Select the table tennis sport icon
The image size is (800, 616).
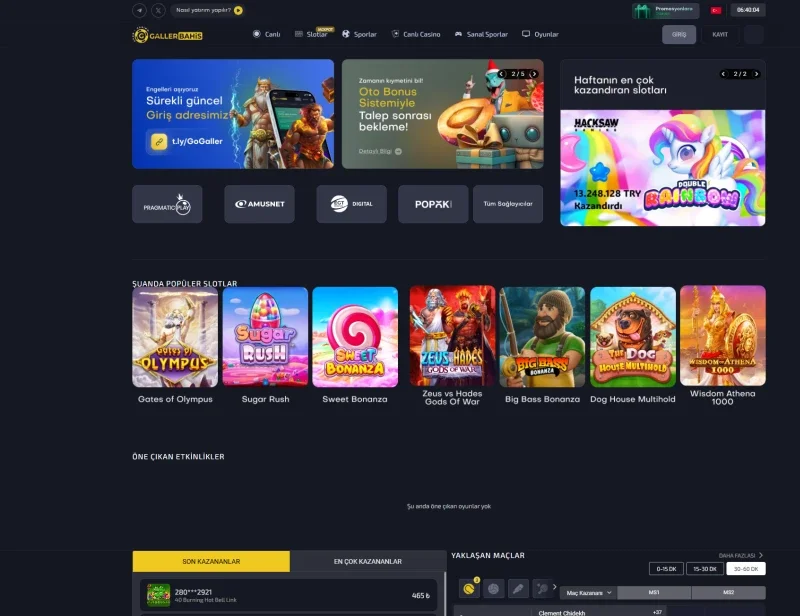pos(542,589)
